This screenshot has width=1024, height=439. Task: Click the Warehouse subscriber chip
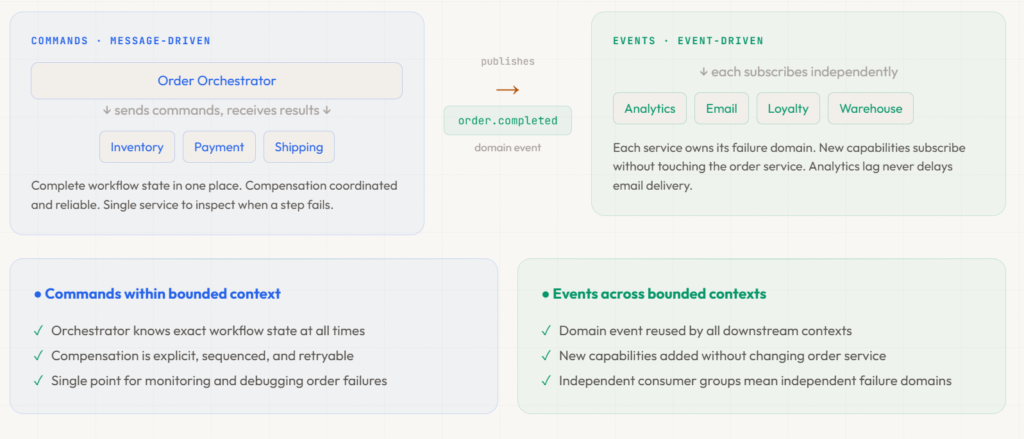tap(870, 109)
